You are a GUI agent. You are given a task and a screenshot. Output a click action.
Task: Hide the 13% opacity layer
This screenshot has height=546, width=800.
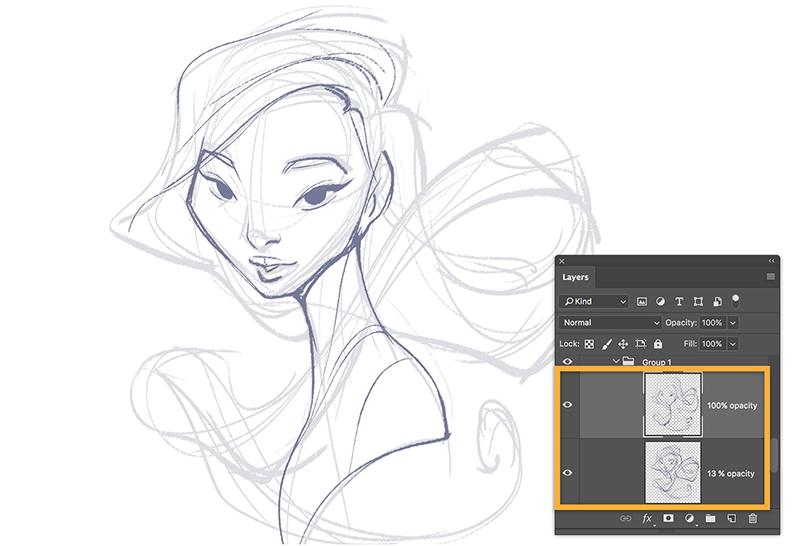click(568, 472)
